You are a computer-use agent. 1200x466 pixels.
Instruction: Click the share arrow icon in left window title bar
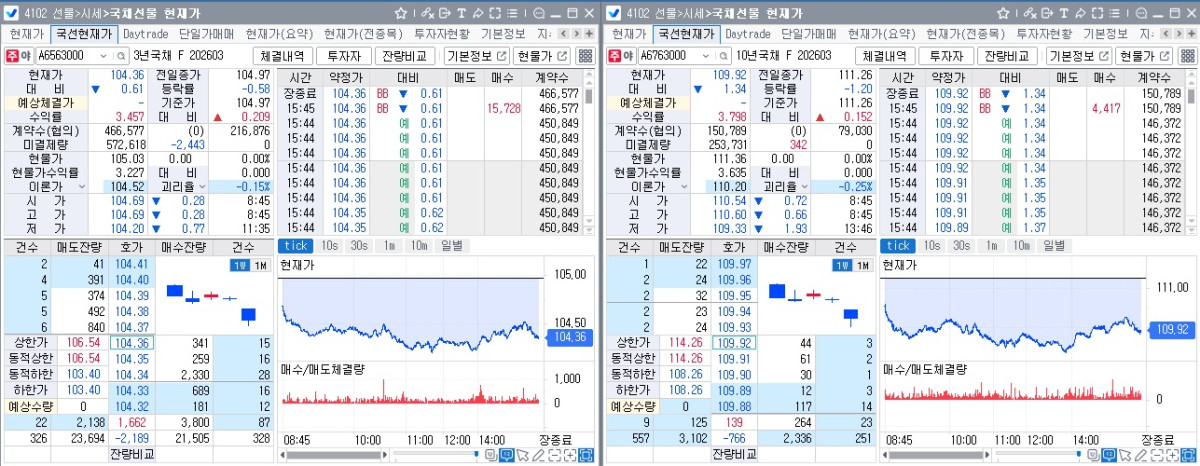click(478, 13)
